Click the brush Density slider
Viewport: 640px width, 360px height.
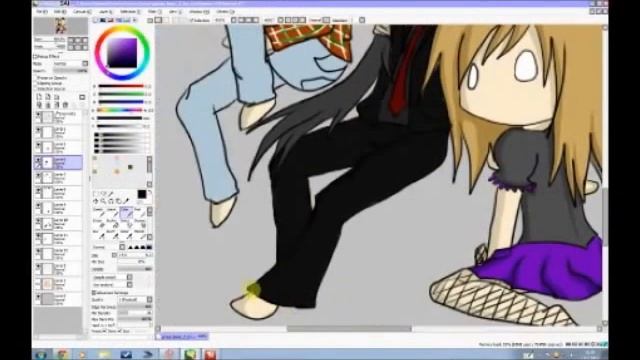point(135,269)
